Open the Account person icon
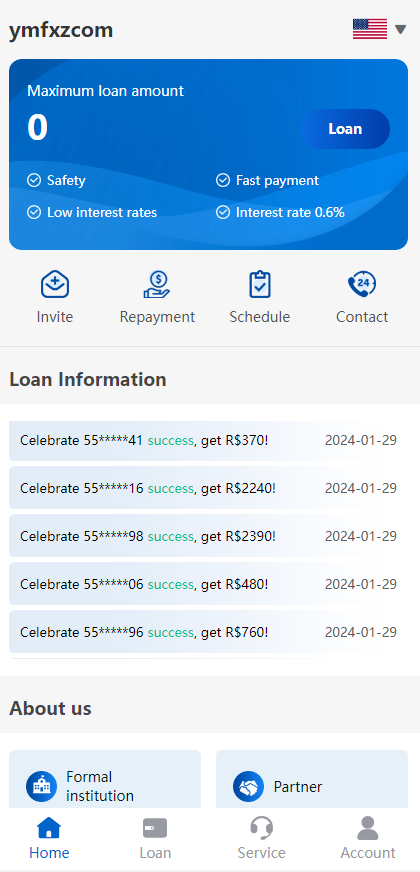Image resolution: width=420 pixels, height=872 pixels. click(368, 828)
